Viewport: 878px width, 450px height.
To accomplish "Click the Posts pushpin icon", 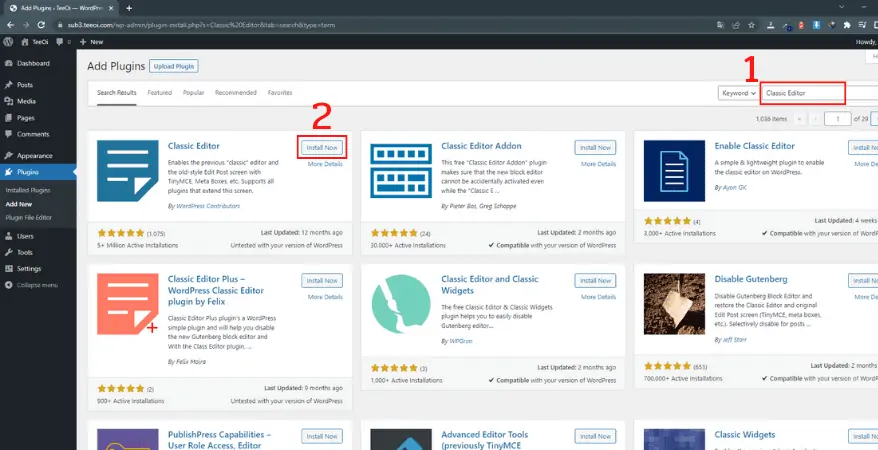I will click(8, 85).
